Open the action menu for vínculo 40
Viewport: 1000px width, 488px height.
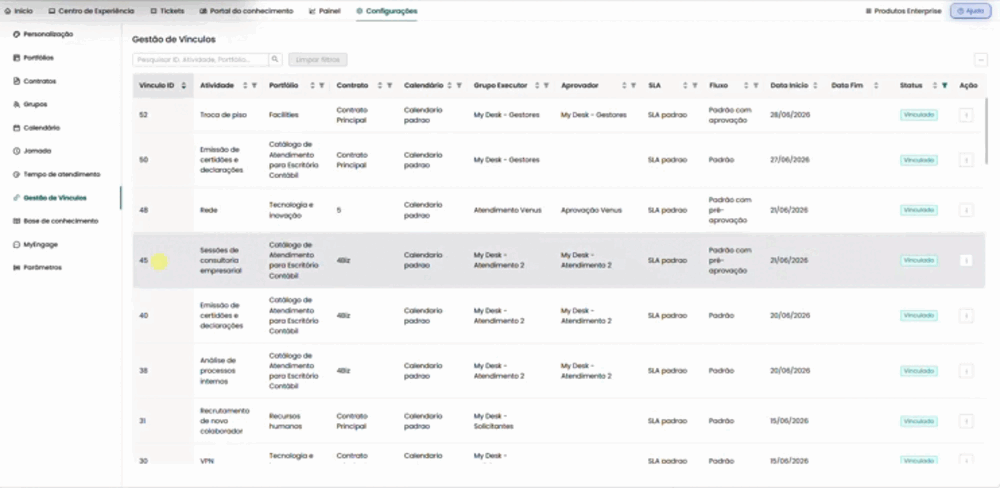(966, 316)
